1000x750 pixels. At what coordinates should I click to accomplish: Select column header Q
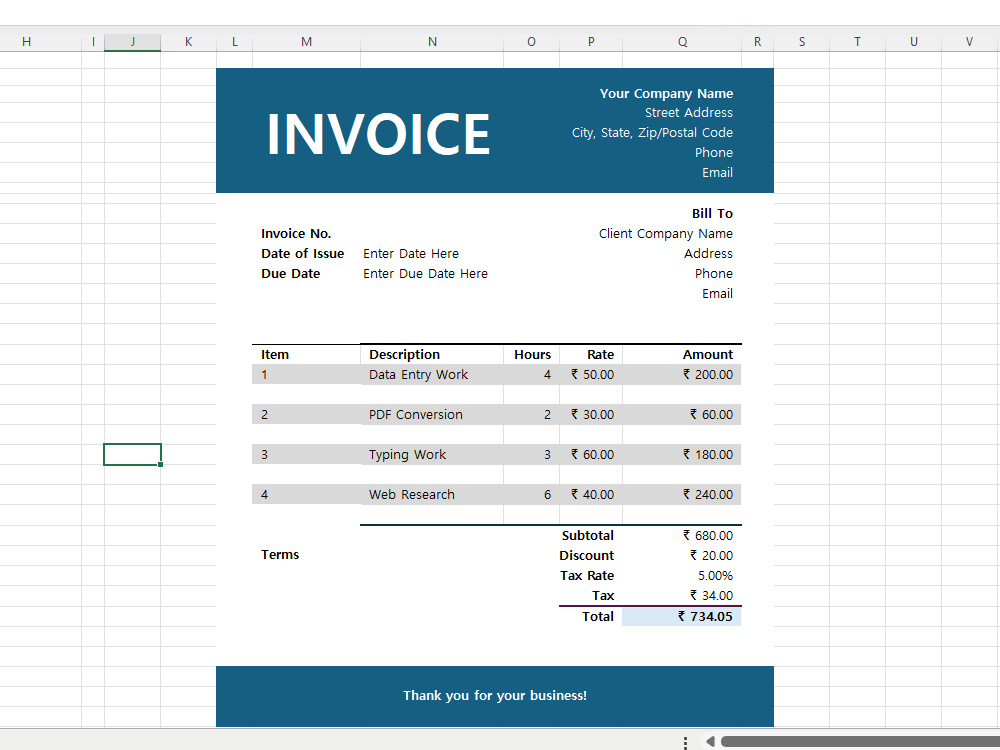click(x=682, y=42)
